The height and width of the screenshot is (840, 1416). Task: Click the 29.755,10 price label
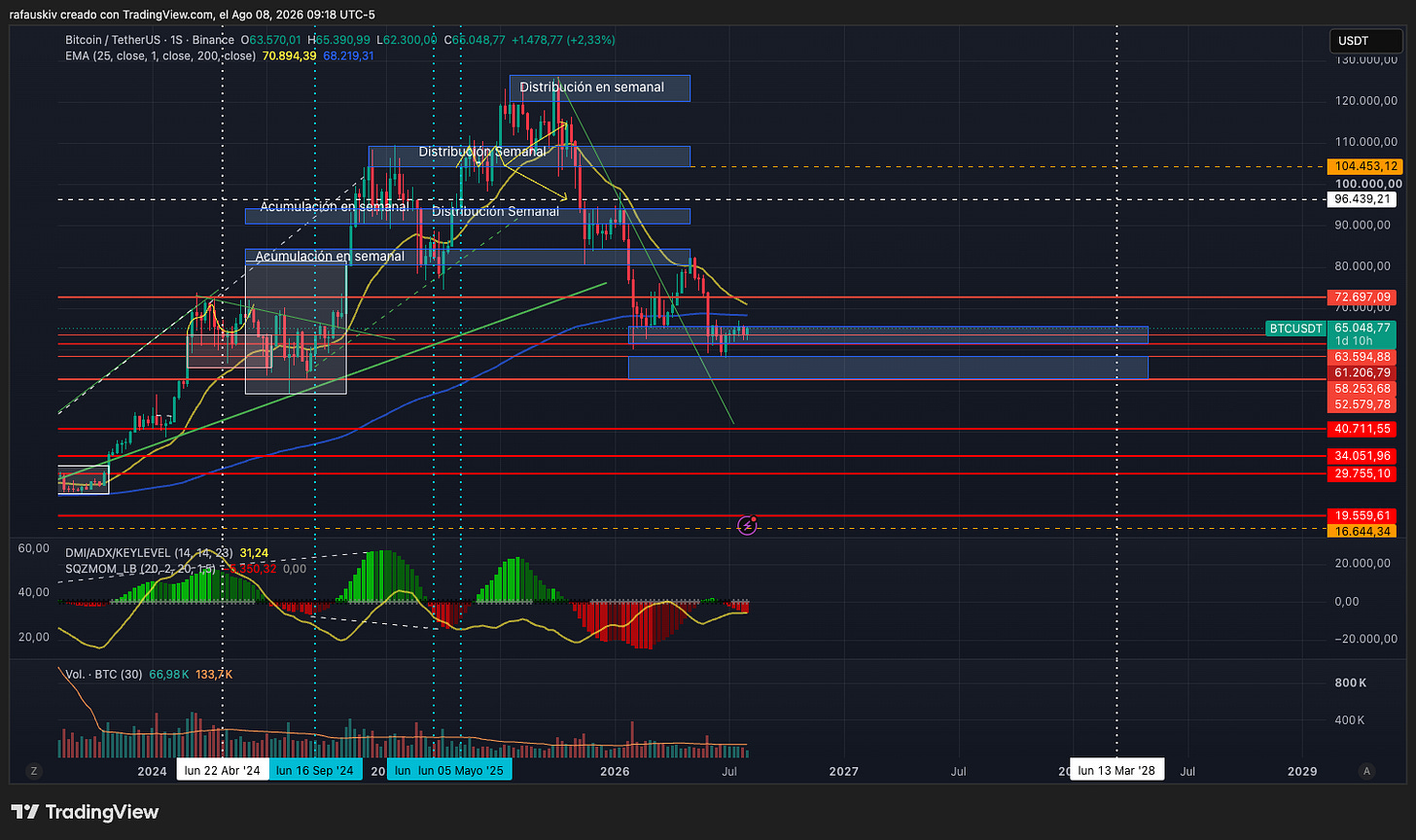pos(1363,473)
